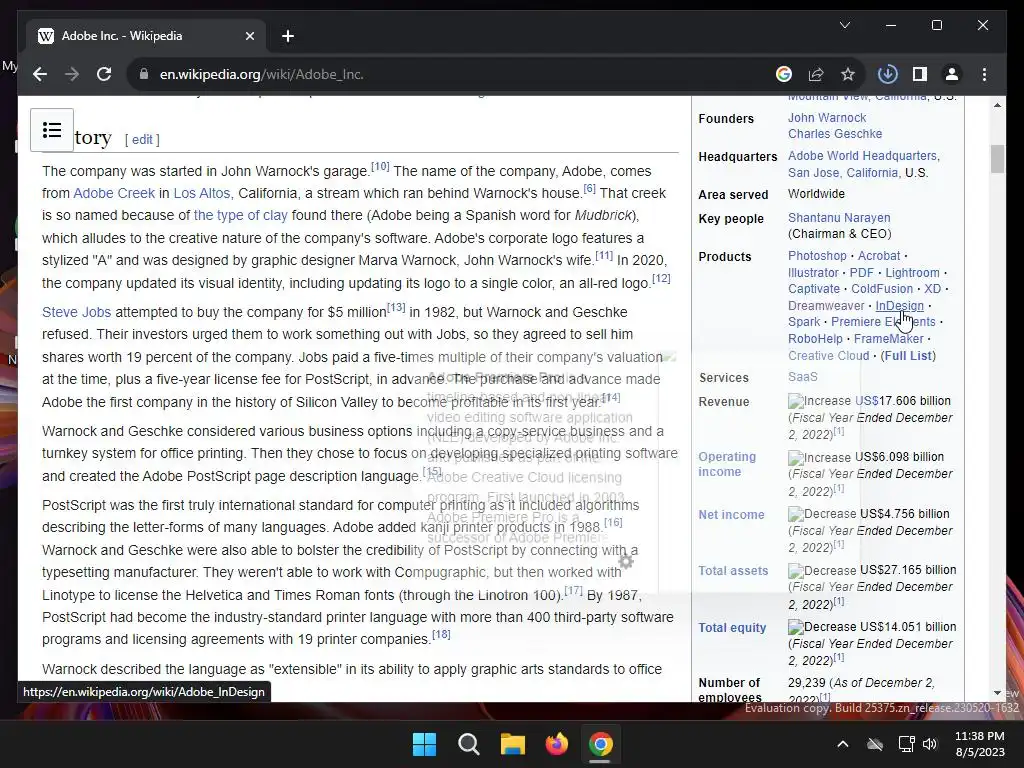Image resolution: width=1024 pixels, height=768 pixels.
Task: Show hidden system tray icons
Action: (843, 744)
